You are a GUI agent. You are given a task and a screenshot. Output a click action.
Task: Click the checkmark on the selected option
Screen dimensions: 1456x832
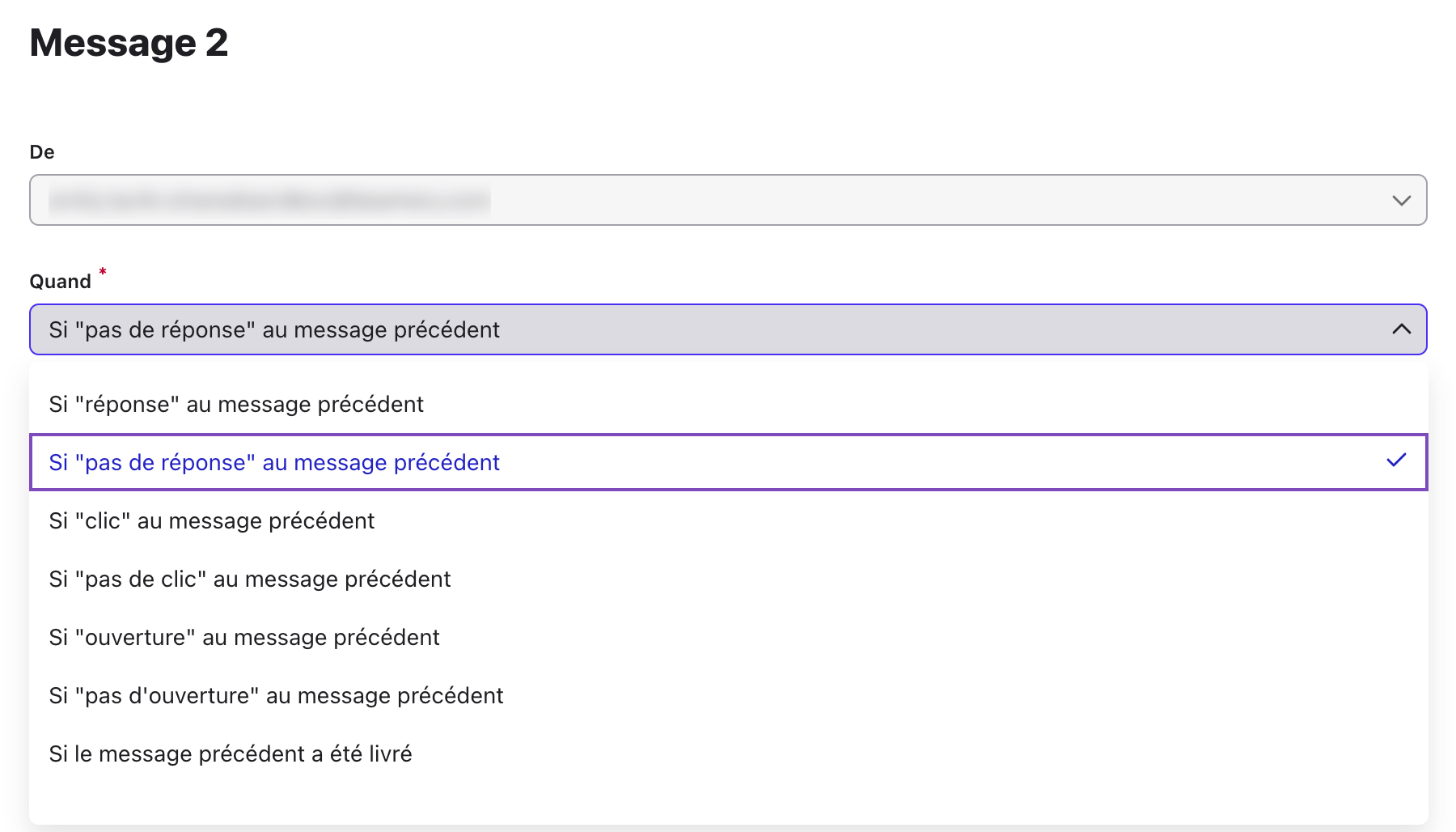pyautogui.click(x=1397, y=461)
